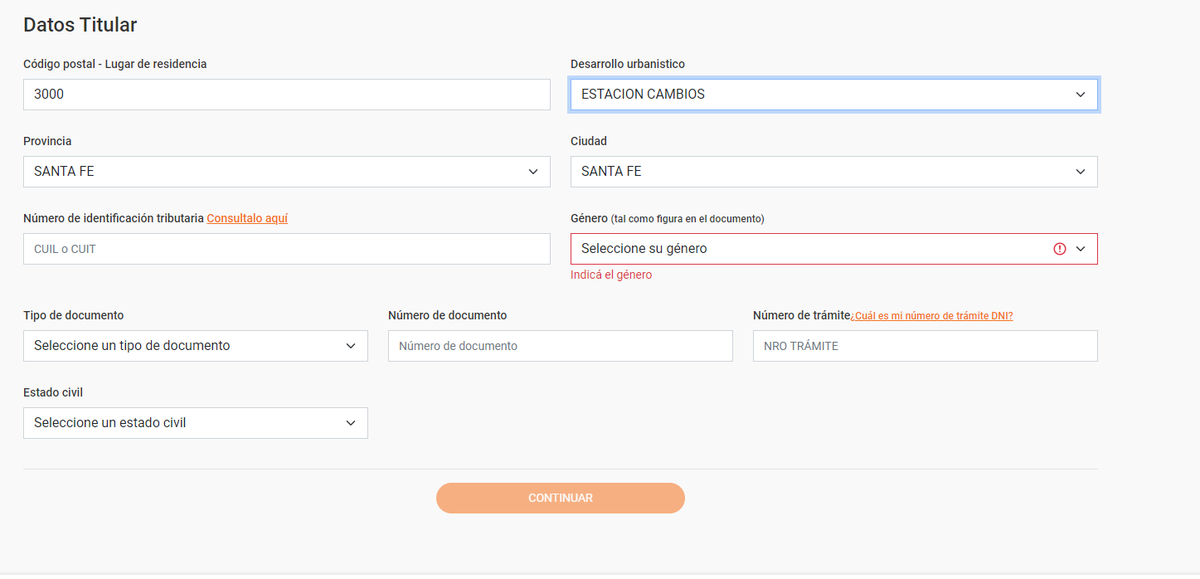Open the Desarrollo urbanistico selector
Image resolution: width=1200 pixels, height=579 pixels.
[834, 94]
